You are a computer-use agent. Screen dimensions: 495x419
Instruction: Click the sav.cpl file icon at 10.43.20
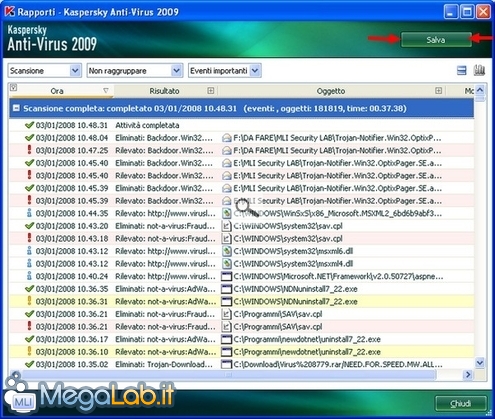(x=226, y=226)
